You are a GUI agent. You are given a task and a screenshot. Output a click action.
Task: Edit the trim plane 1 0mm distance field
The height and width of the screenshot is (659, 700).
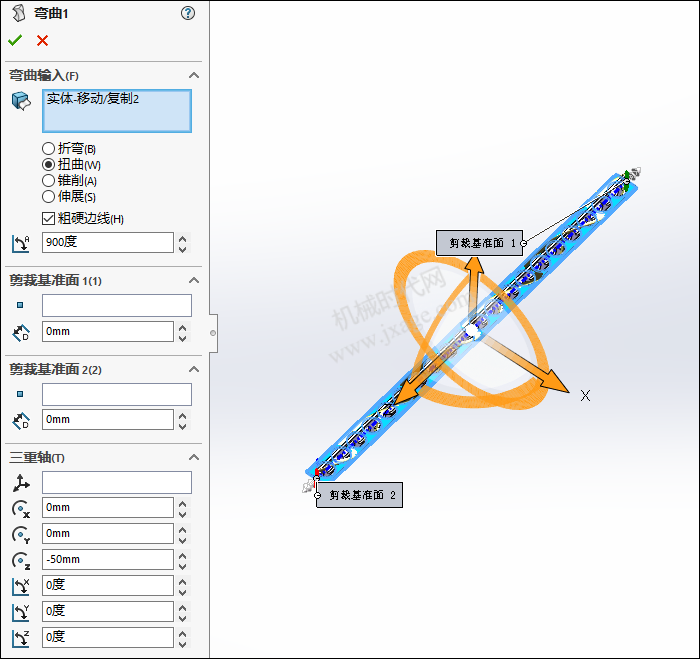click(x=108, y=332)
